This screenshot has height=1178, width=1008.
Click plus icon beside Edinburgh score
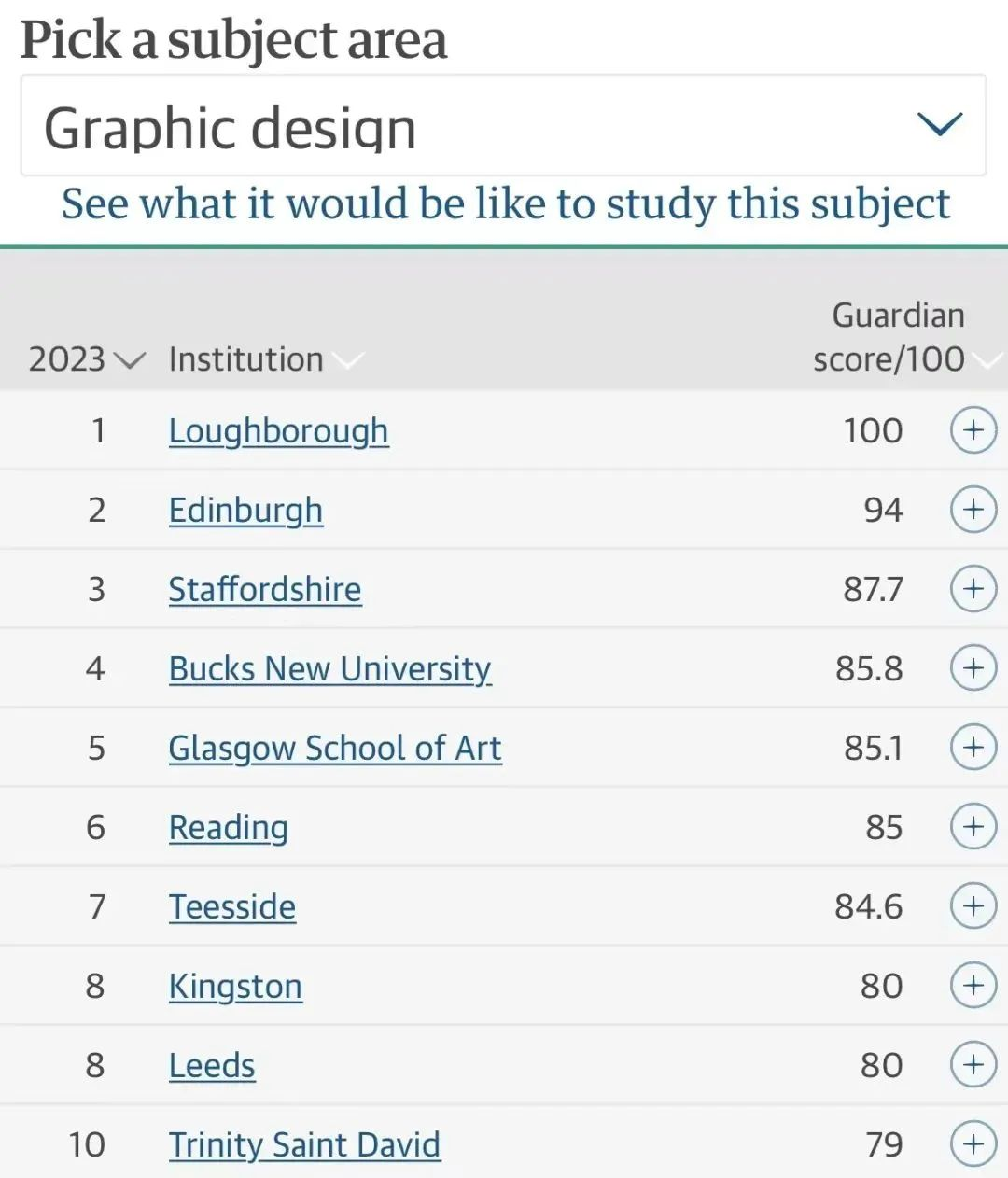[973, 510]
